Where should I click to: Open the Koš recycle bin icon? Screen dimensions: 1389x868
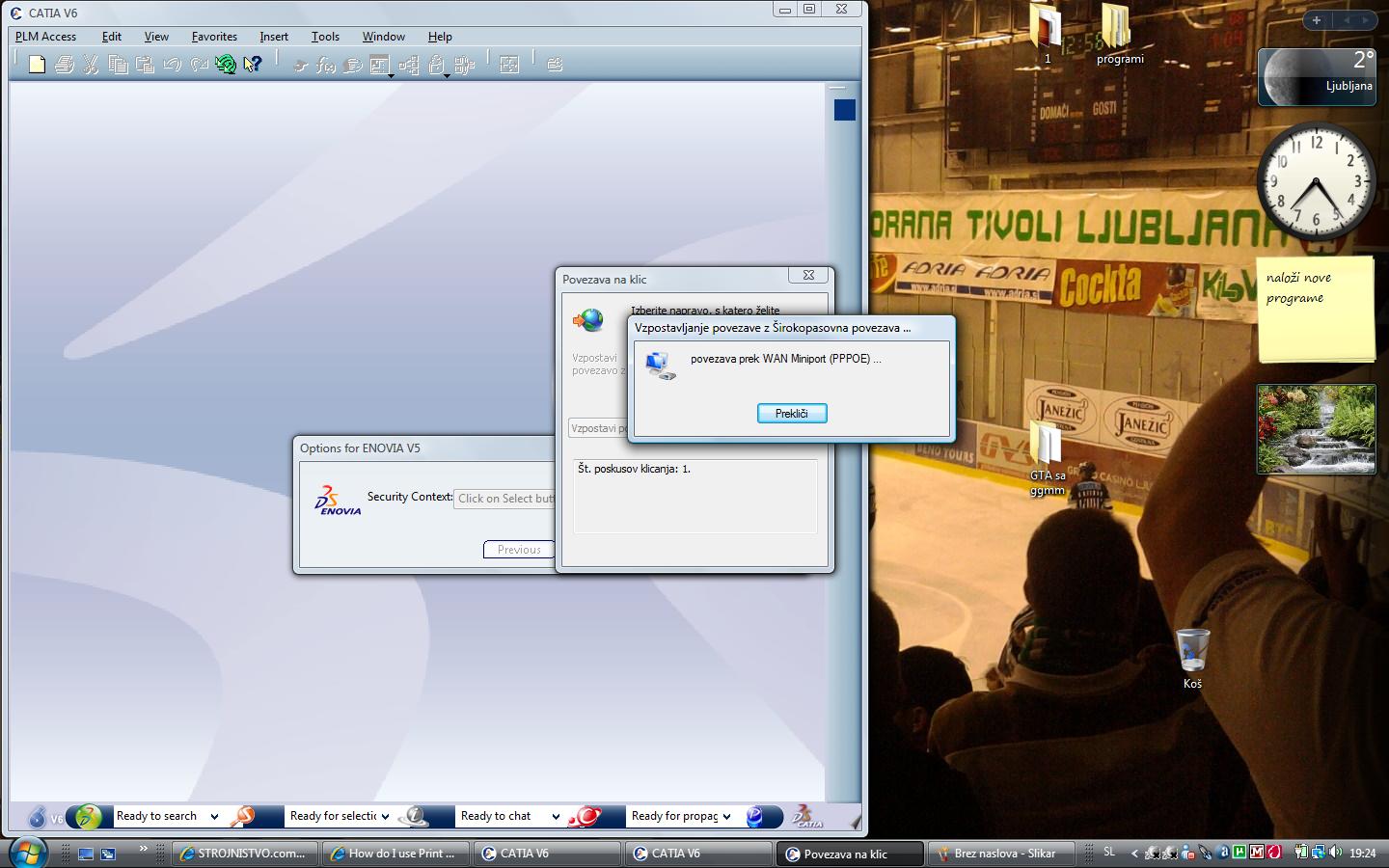[1192, 659]
